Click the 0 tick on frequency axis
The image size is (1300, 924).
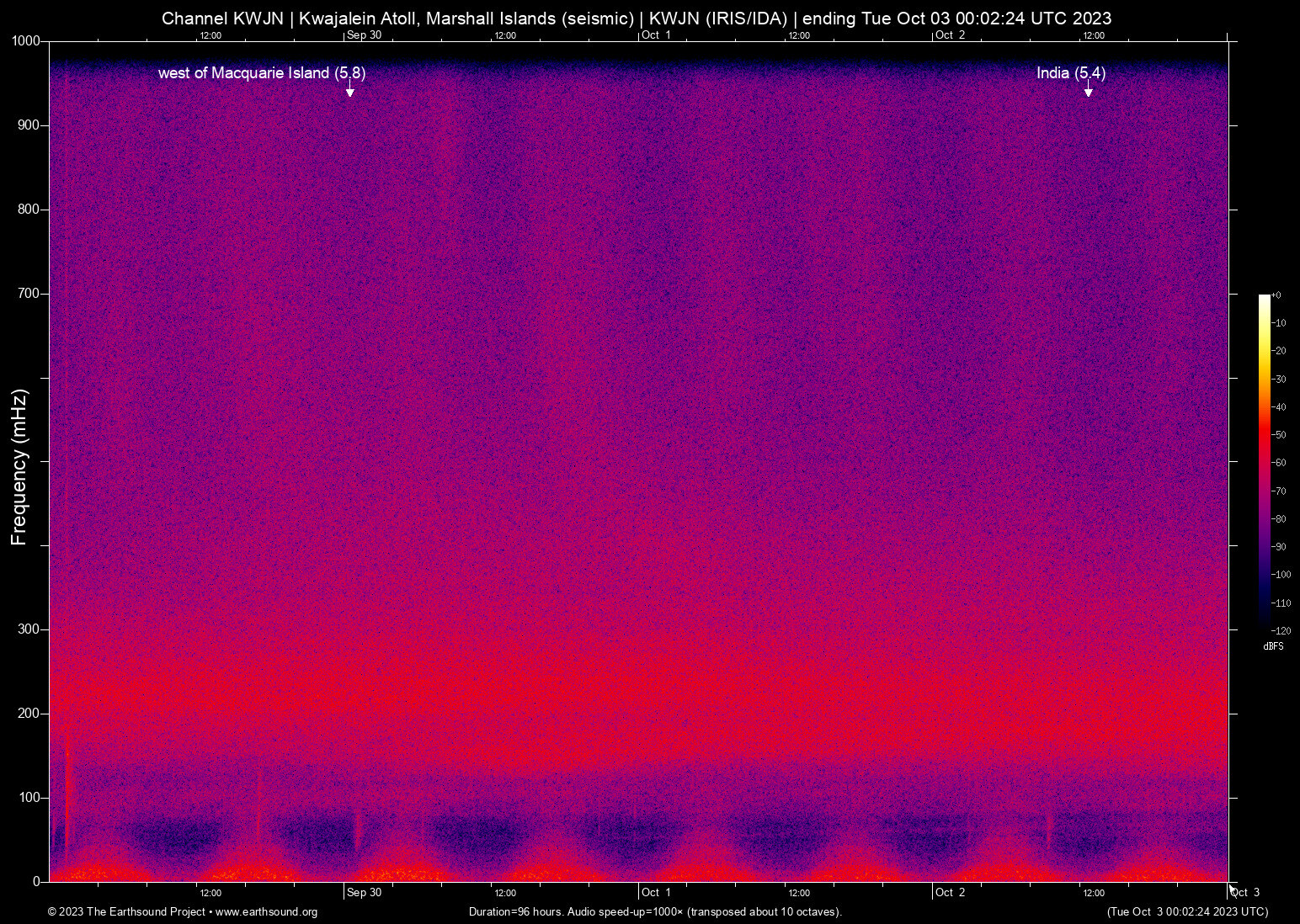point(36,882)
